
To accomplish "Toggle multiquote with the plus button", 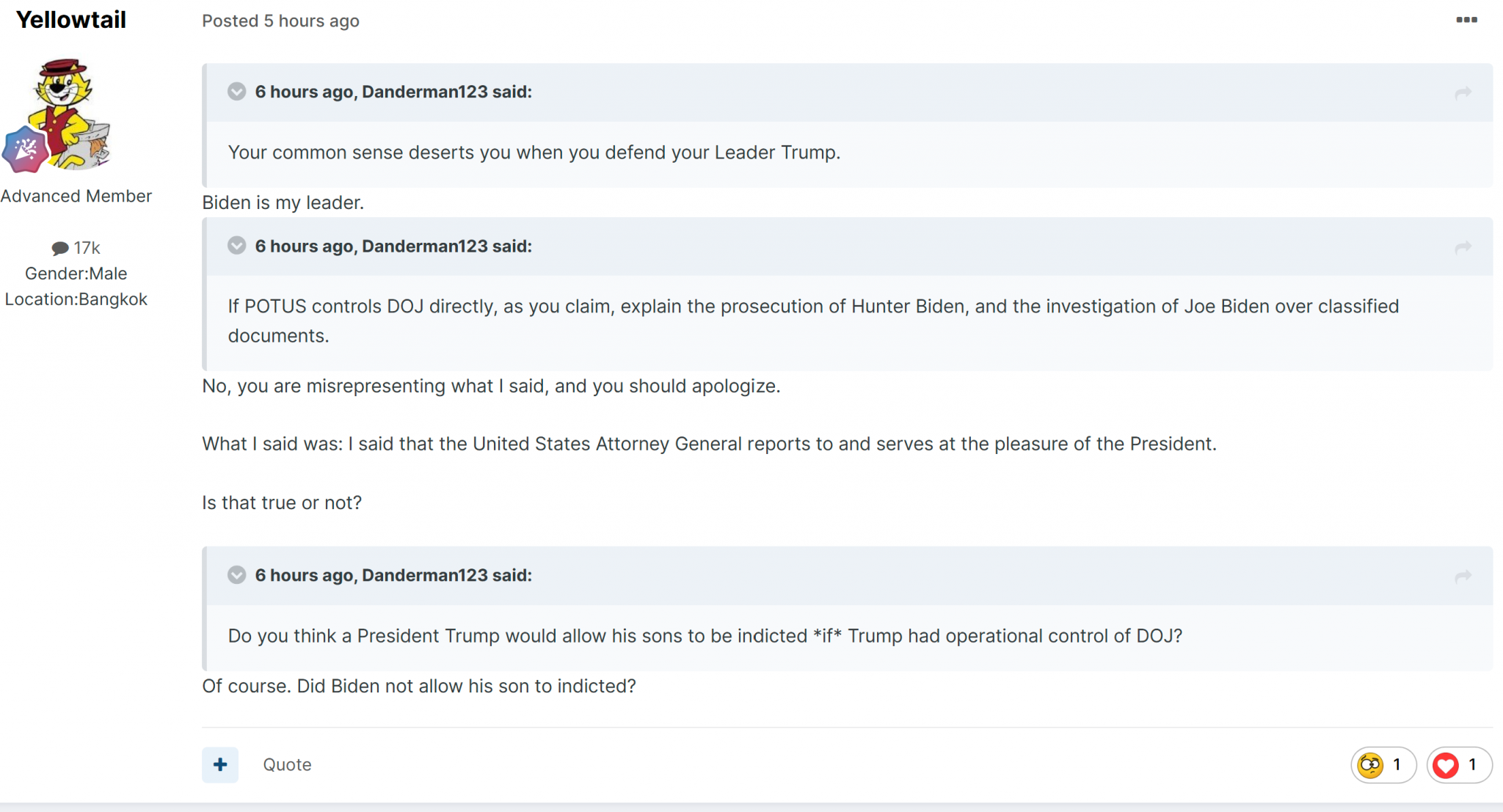I will click(x=220, y=765).
